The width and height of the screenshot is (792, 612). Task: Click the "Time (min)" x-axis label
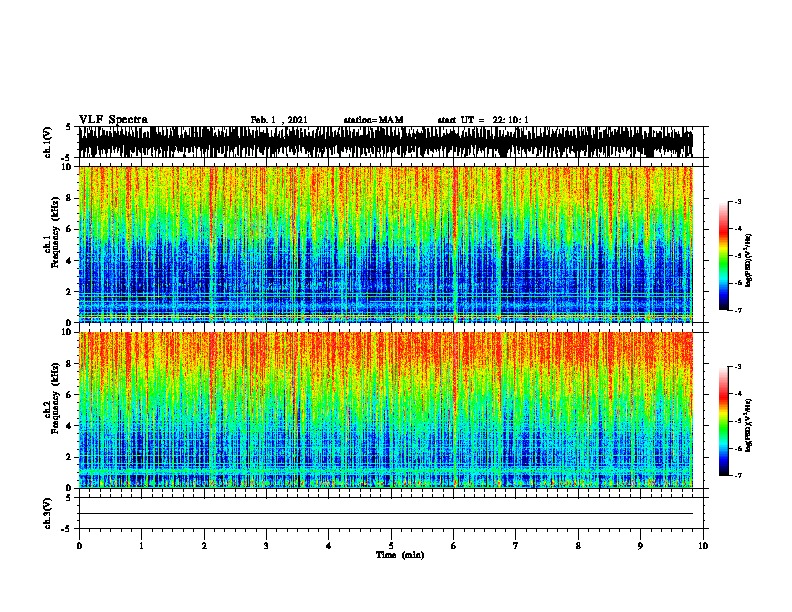(x=400, y=555)
